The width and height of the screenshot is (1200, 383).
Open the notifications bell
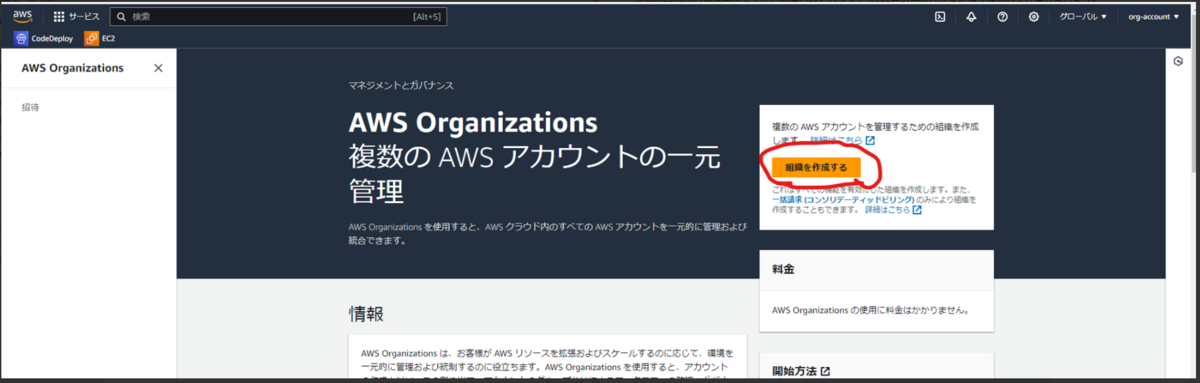click(x=971, y=17)
